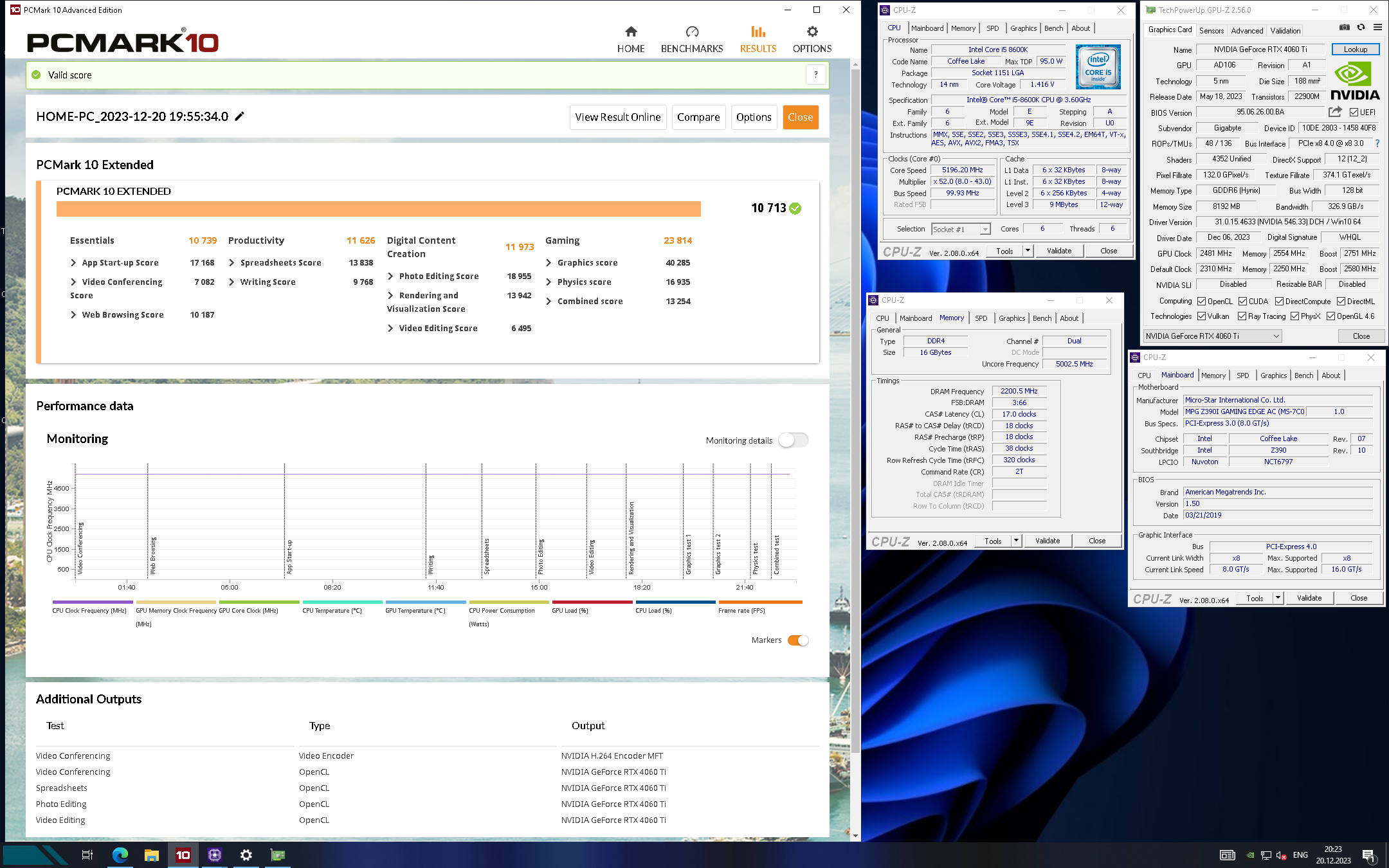Click the orange Close button in PCMark

tap(801, 117)
